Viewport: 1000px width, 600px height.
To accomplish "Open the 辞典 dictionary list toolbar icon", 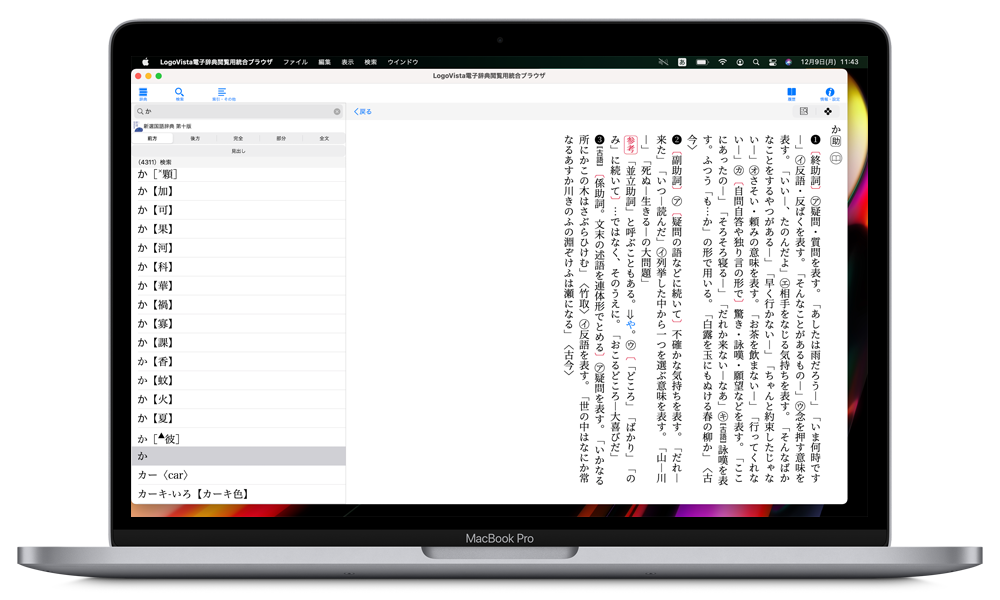I will [x=143, y=94].
